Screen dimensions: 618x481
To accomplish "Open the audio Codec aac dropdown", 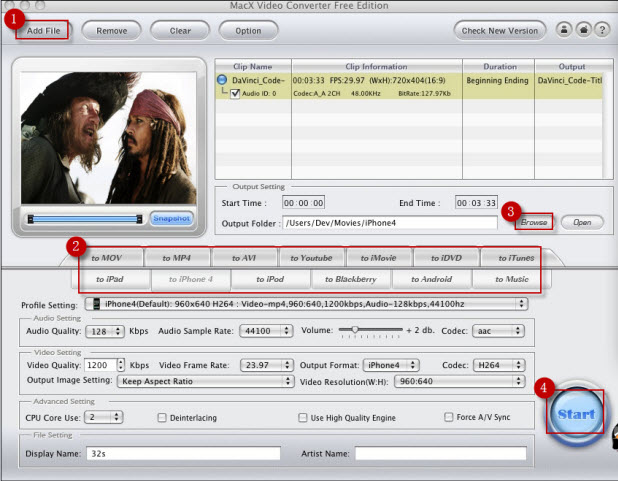I will tap(499, 331).
